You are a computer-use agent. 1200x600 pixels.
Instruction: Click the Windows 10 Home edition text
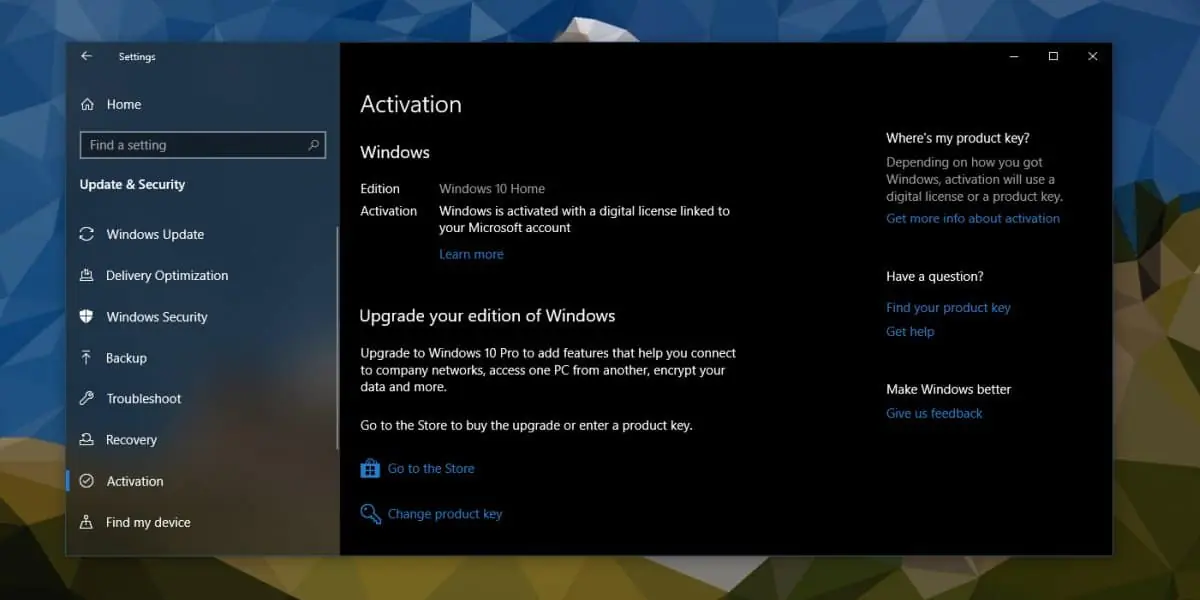pyautogui.click(x=492, y=188)
